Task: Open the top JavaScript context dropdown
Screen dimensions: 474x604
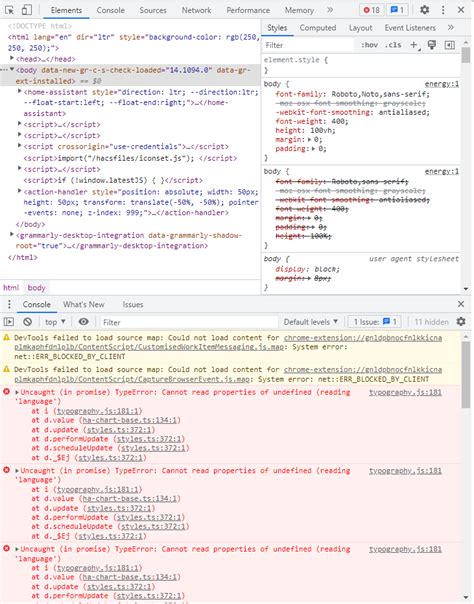Action: pos(55,322)
